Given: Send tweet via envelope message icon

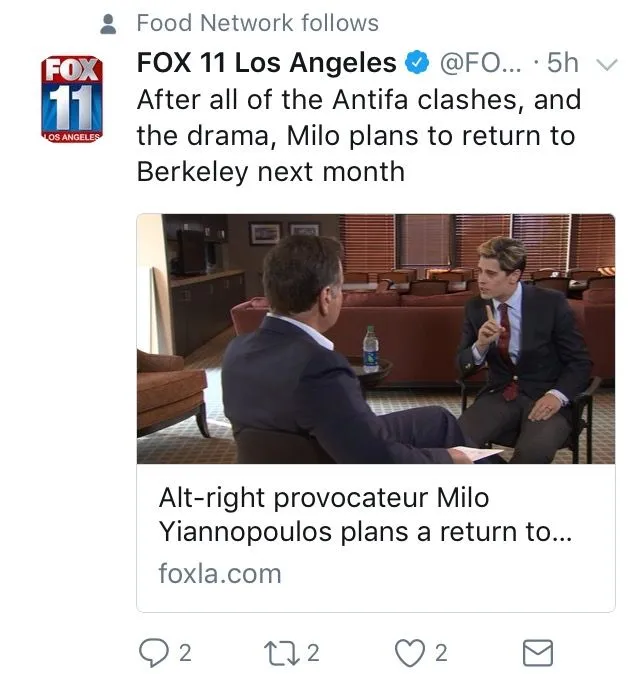Looking at the screenshot, I should point(538,653).
